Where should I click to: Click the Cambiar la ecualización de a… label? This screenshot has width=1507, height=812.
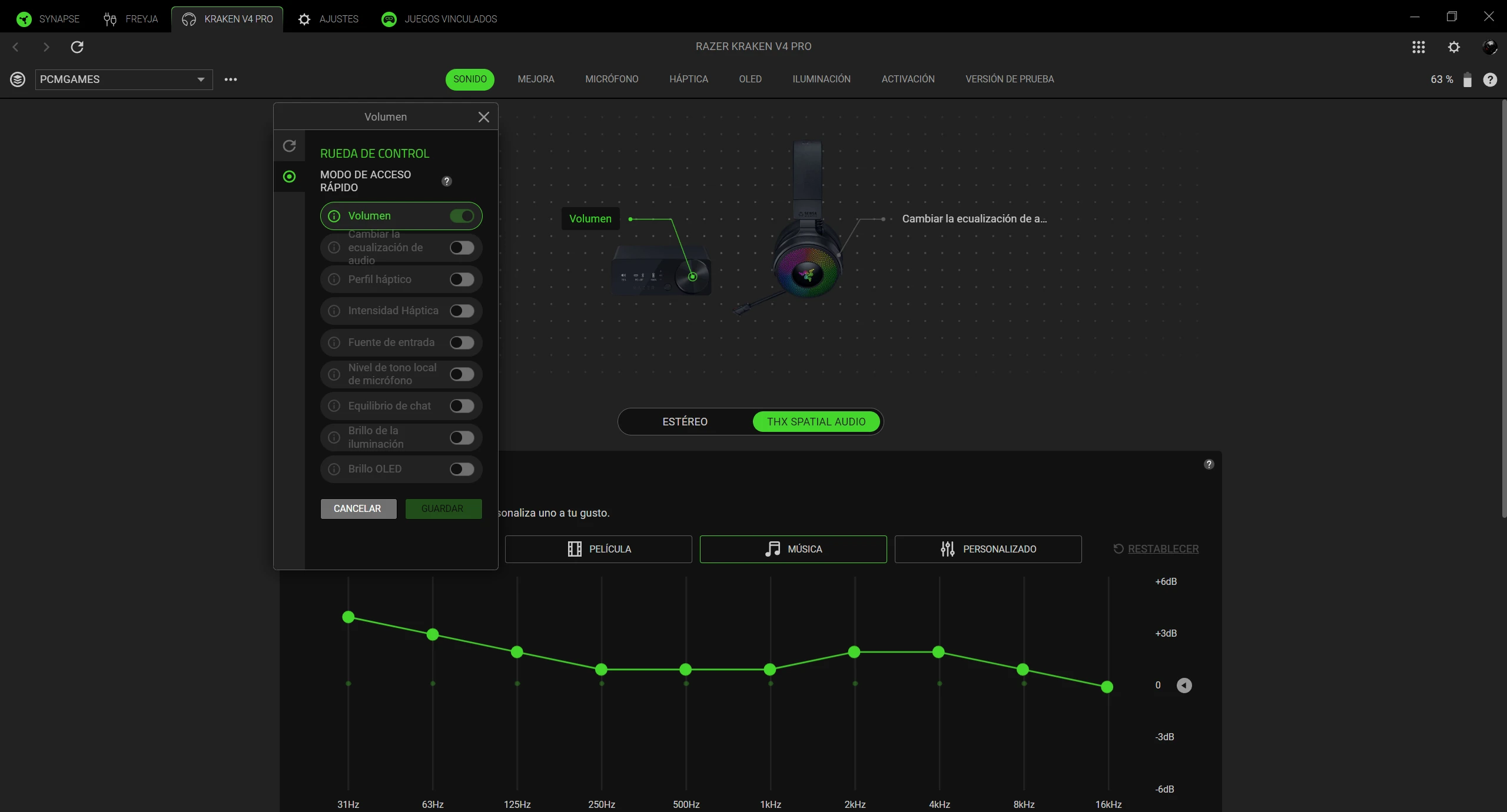(974, 219)
